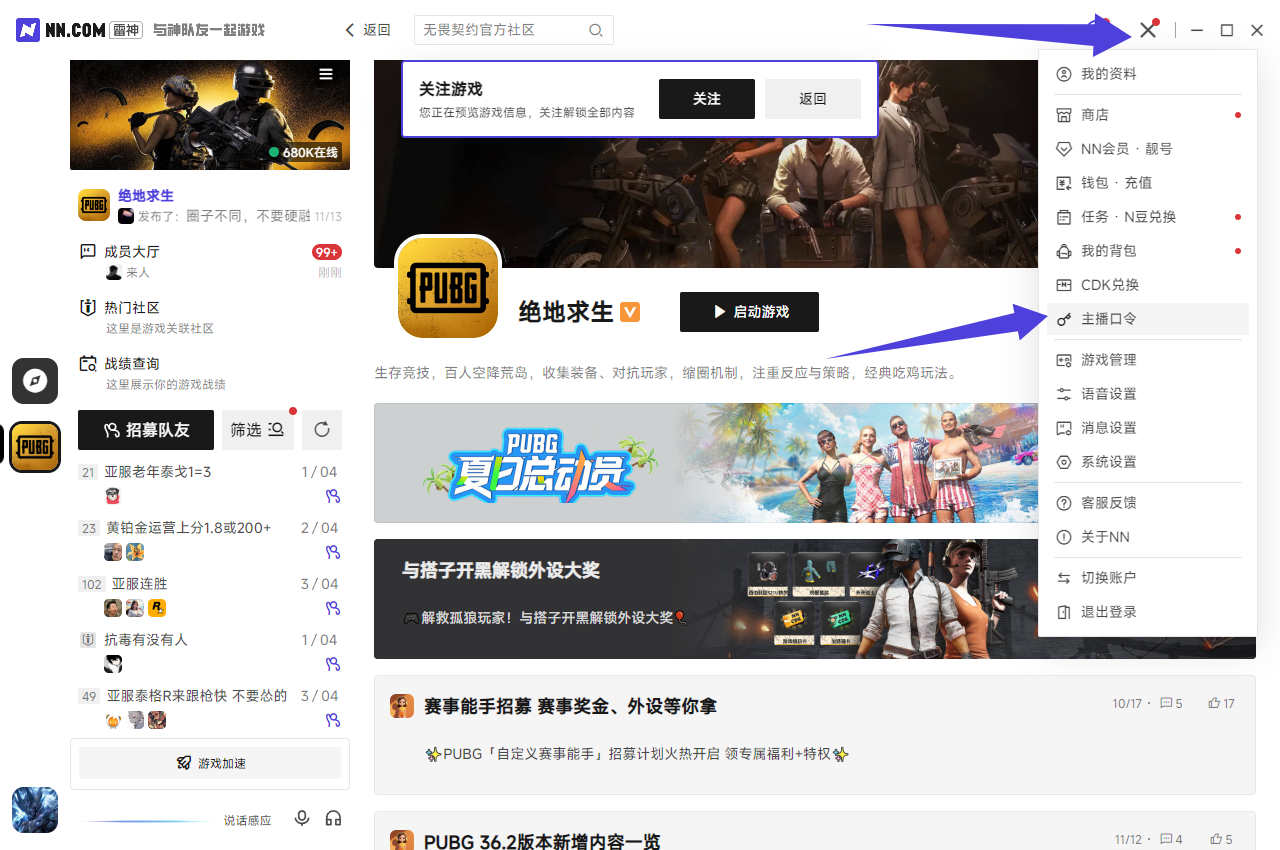Select the PUBG game icon in sidebar
The image size is (1280, 850).
click(35, 447)
